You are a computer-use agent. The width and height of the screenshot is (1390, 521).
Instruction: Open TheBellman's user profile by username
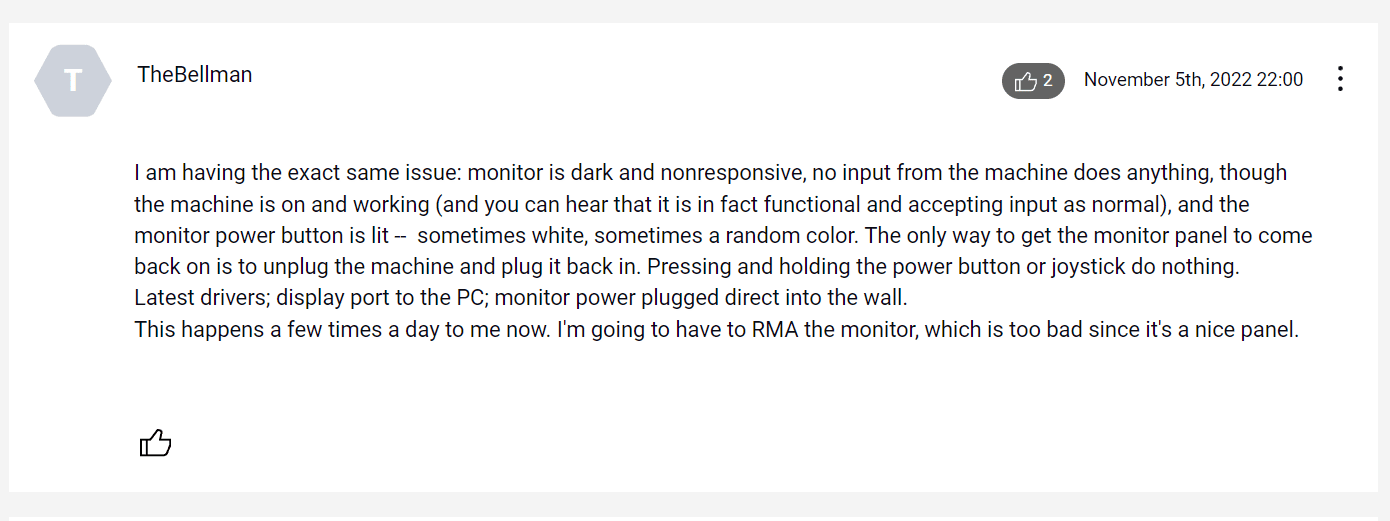point(195,74)
